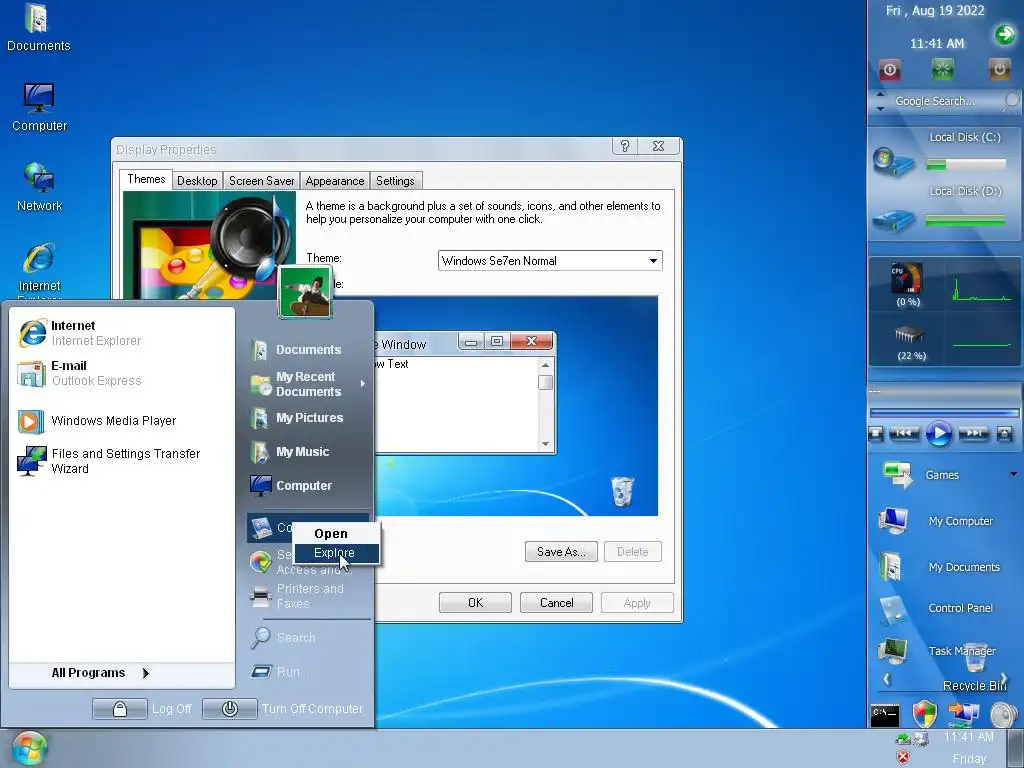Image resolution: width=1024 pixels, height=768 pixels.
Task: Click the green arrow sidebar button
Action: coord(1005,34)
